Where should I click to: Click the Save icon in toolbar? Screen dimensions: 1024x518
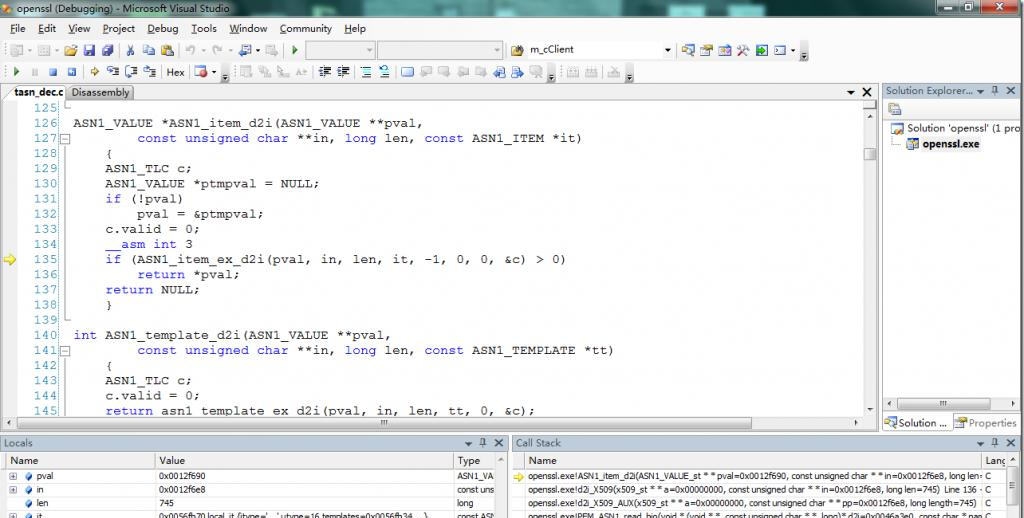89,50
